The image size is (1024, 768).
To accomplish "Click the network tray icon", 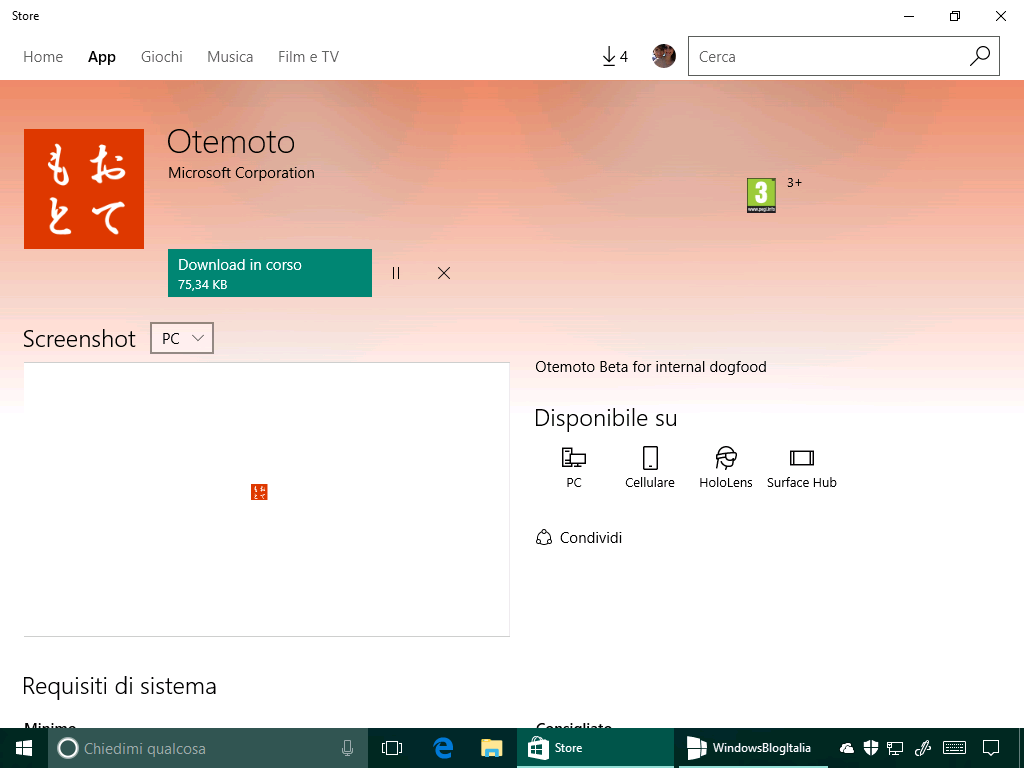I will pyautogui.click(x=895, y=748).
